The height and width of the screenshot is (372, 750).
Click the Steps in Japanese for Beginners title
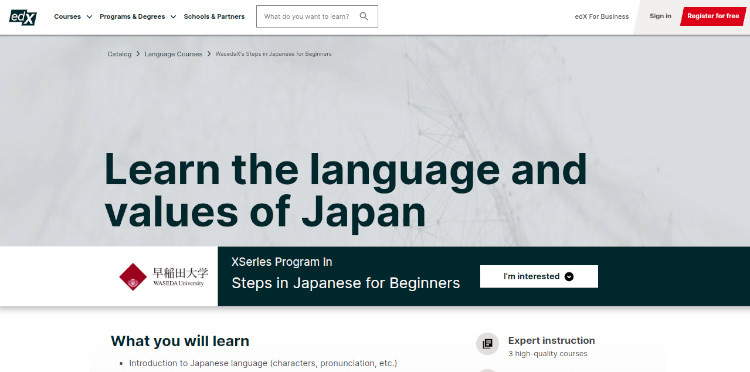(345, 283)
